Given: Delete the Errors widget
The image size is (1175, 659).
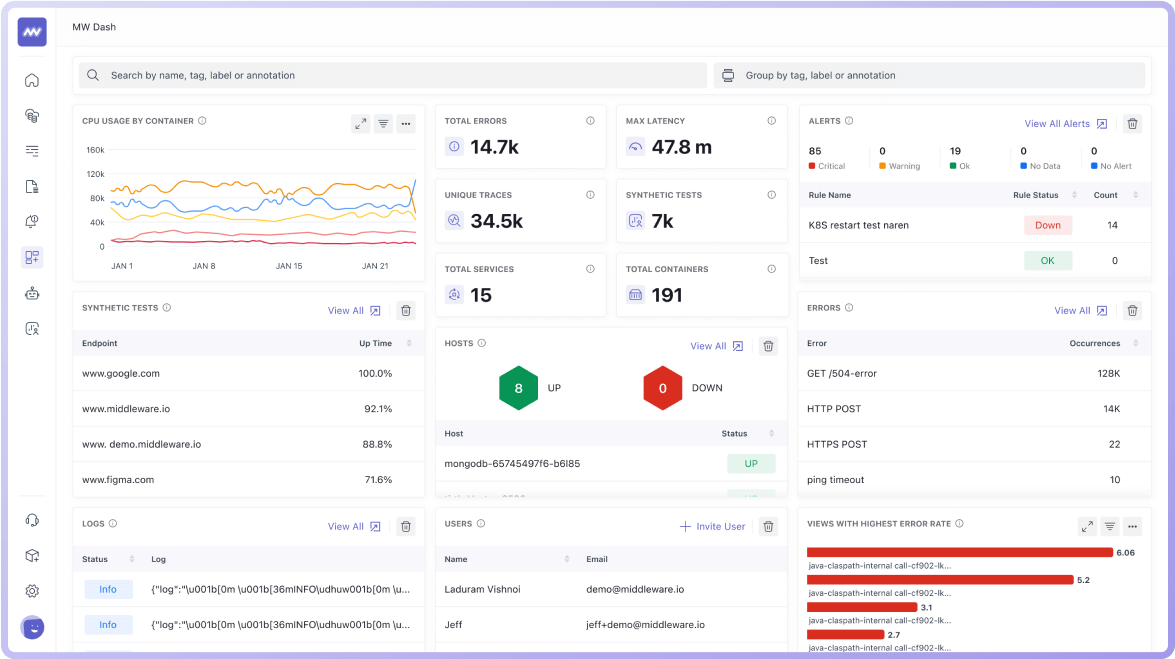Looking at the screenshot, I should pyautogui.click(x=1132, y=310).
